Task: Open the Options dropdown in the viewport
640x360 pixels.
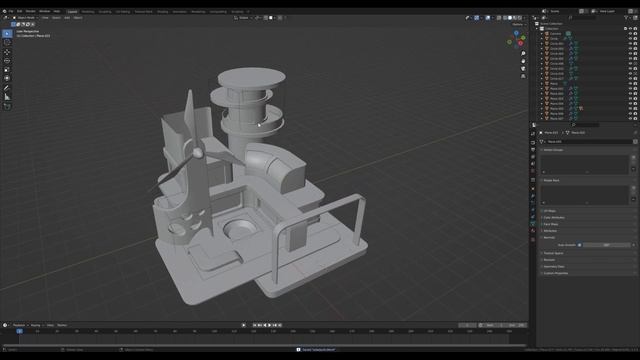Action: (x=519, y=24)
